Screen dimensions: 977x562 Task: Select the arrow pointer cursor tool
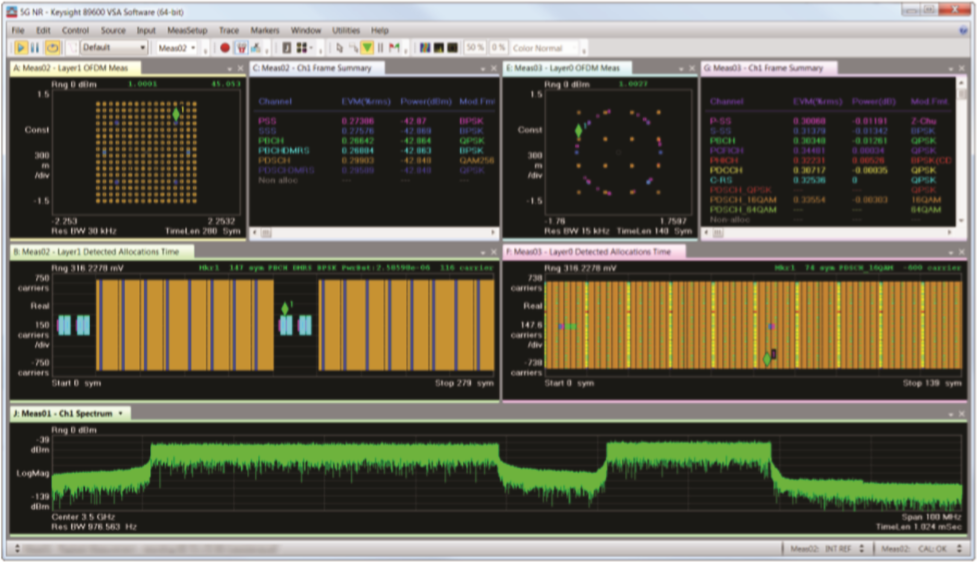pyautogui.click(x=340, y=47)
